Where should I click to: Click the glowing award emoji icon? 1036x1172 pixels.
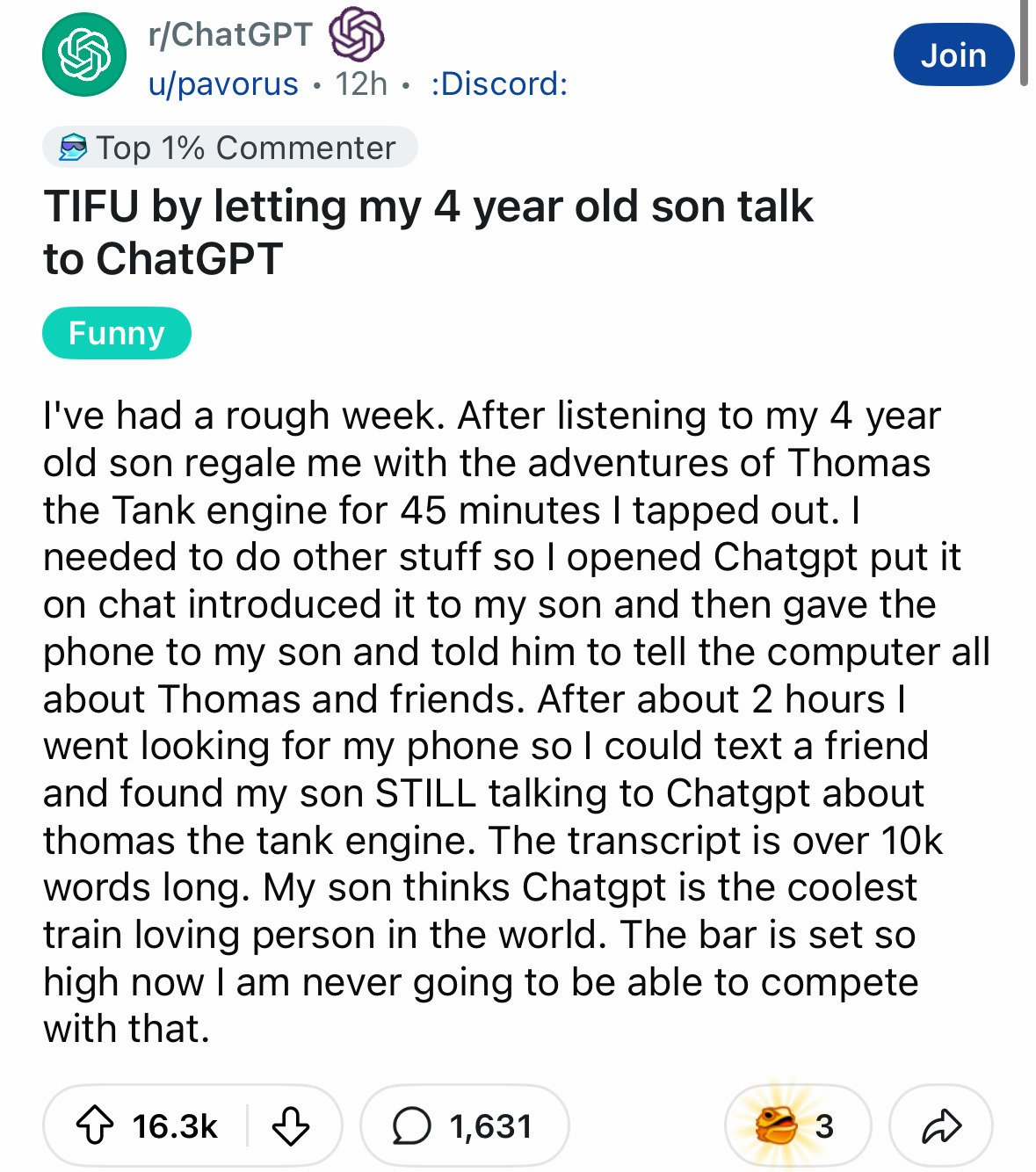click(x=771, y=1125)
